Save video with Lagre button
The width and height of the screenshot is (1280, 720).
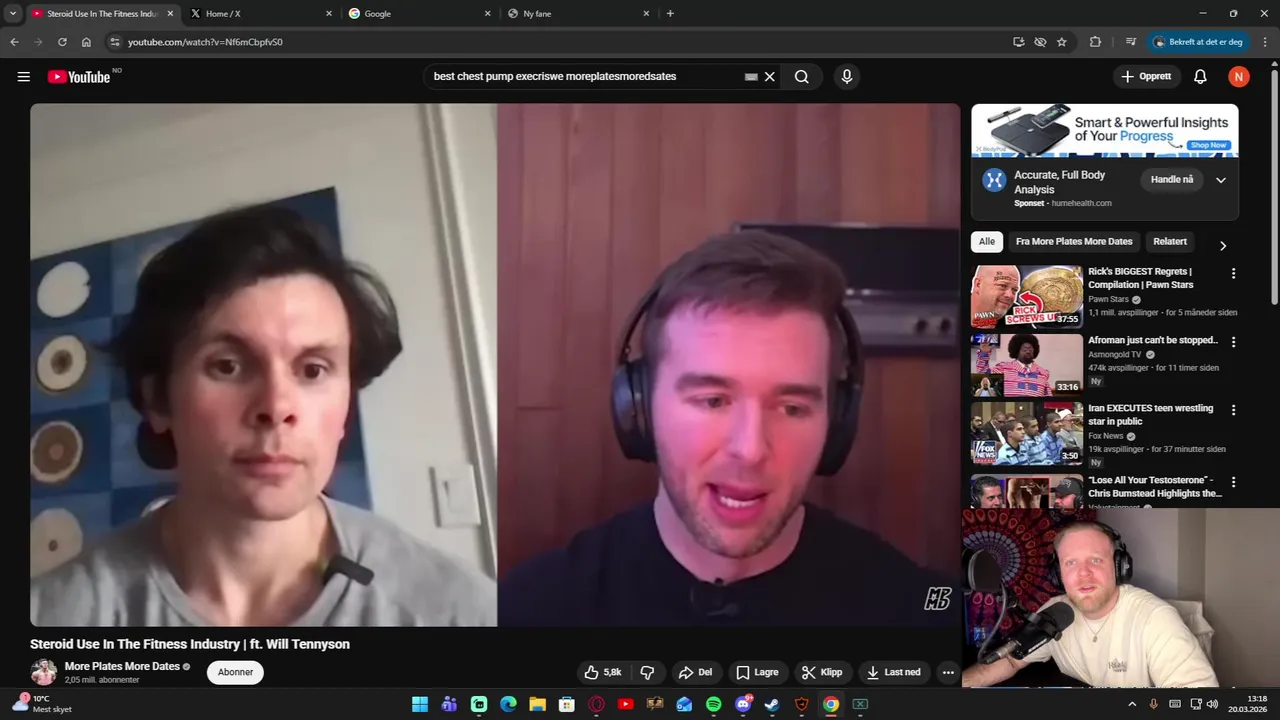[757, 672]
